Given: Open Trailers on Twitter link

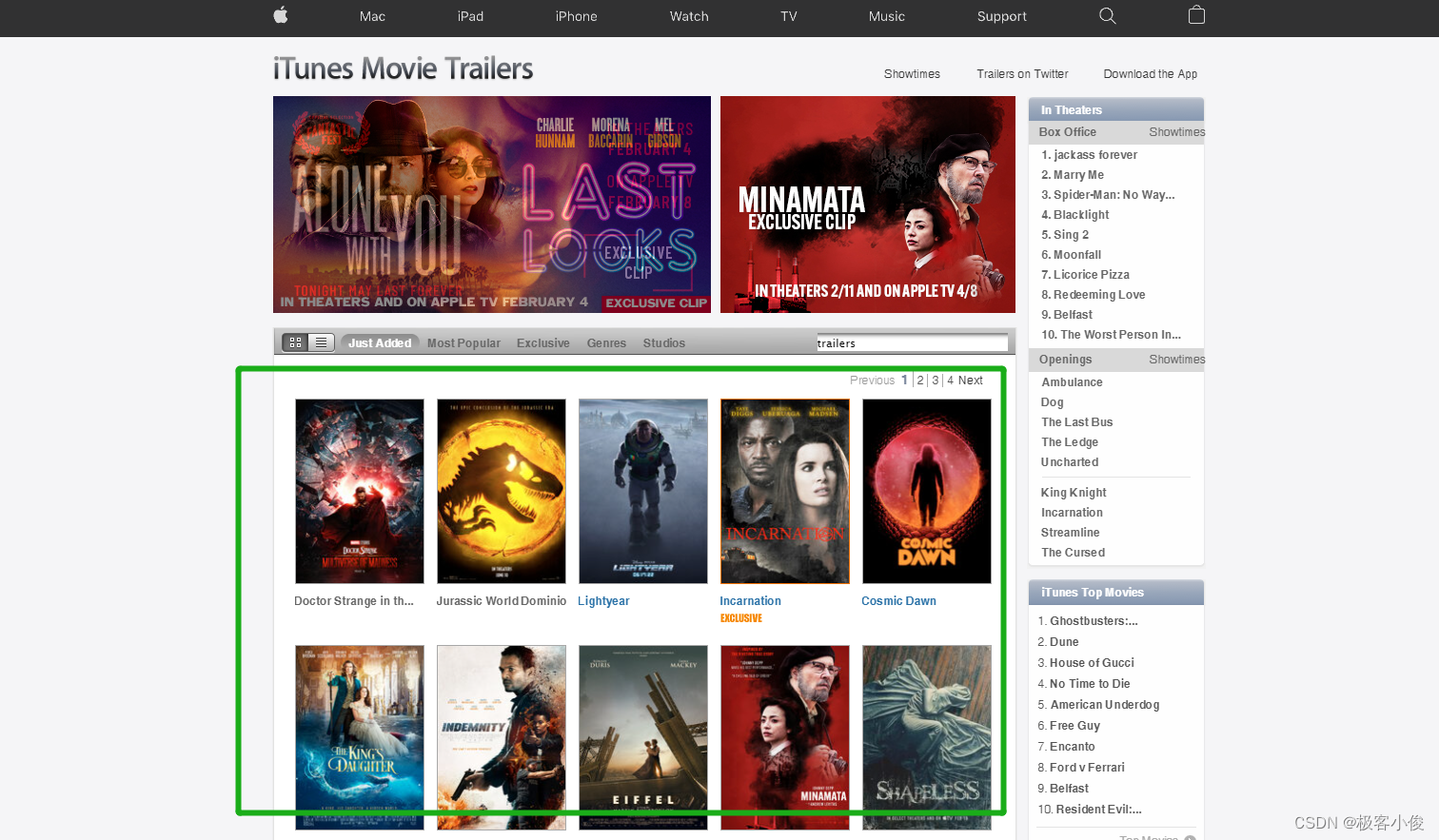Looking at the screenshot, I should coord(1022,74).
